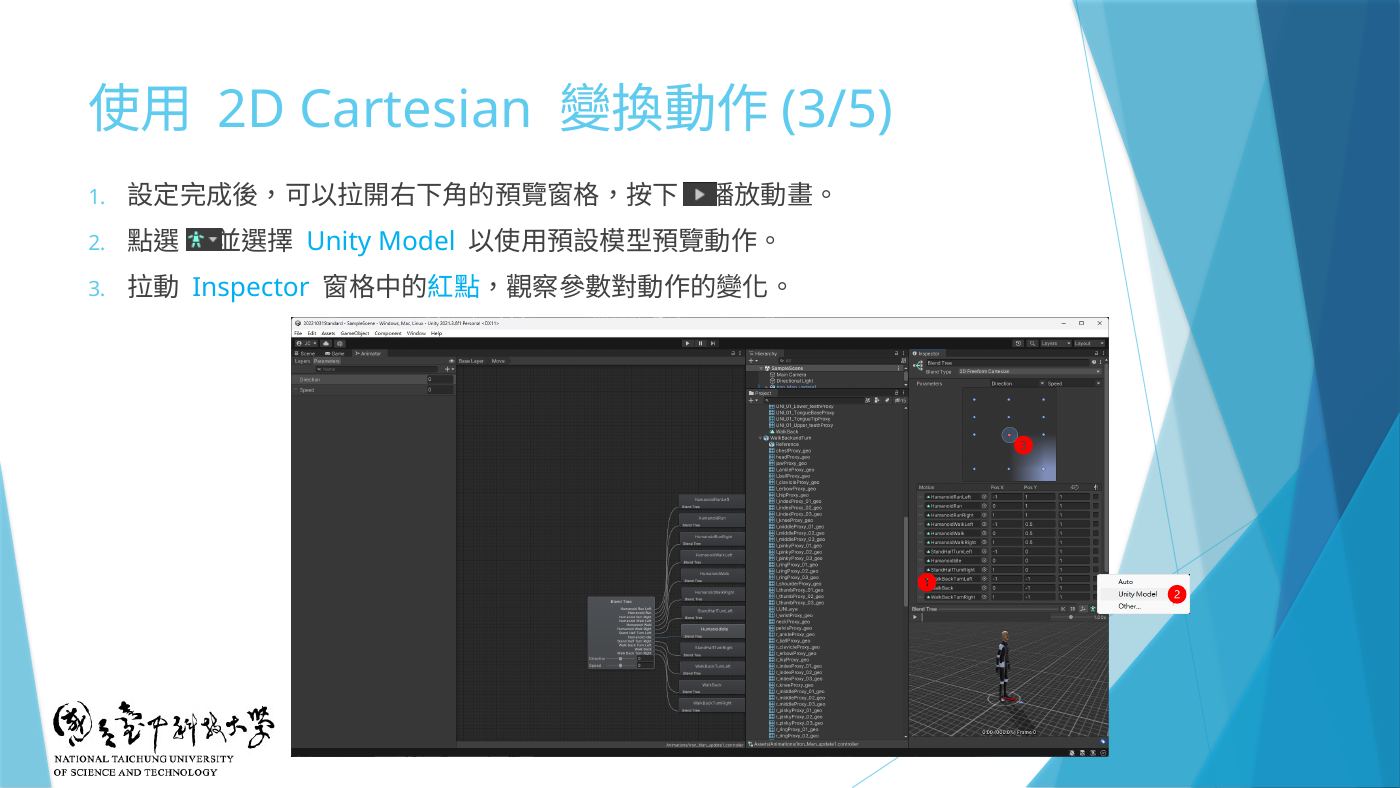This screenshot has width=1400, height=788.
Task: Open the Undo History icon in the toolbar
Action: coord(1018,343)
